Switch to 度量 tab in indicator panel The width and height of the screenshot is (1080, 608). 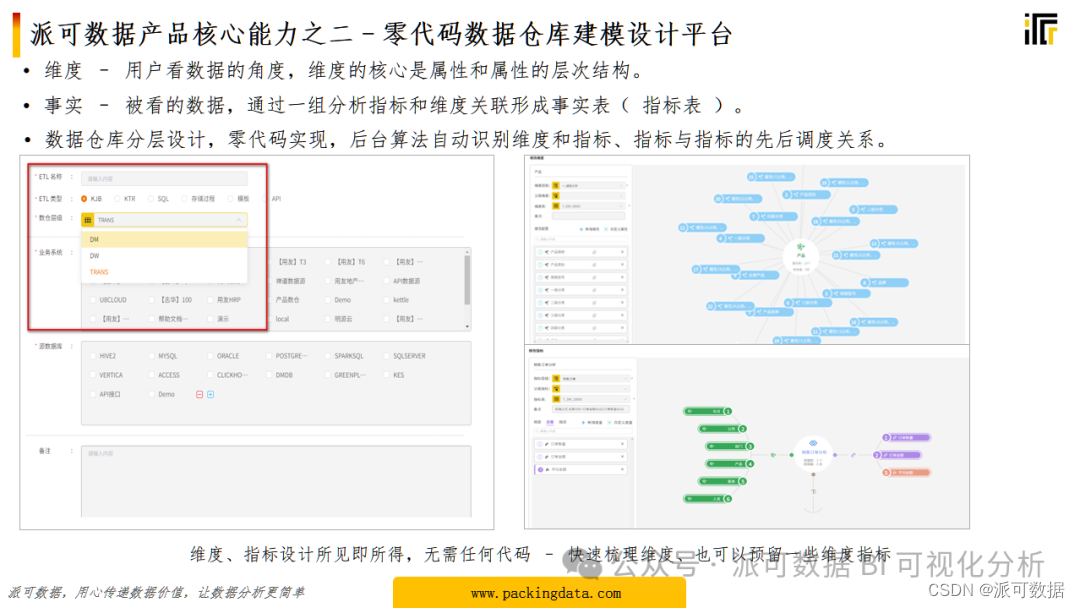point(550,422)
